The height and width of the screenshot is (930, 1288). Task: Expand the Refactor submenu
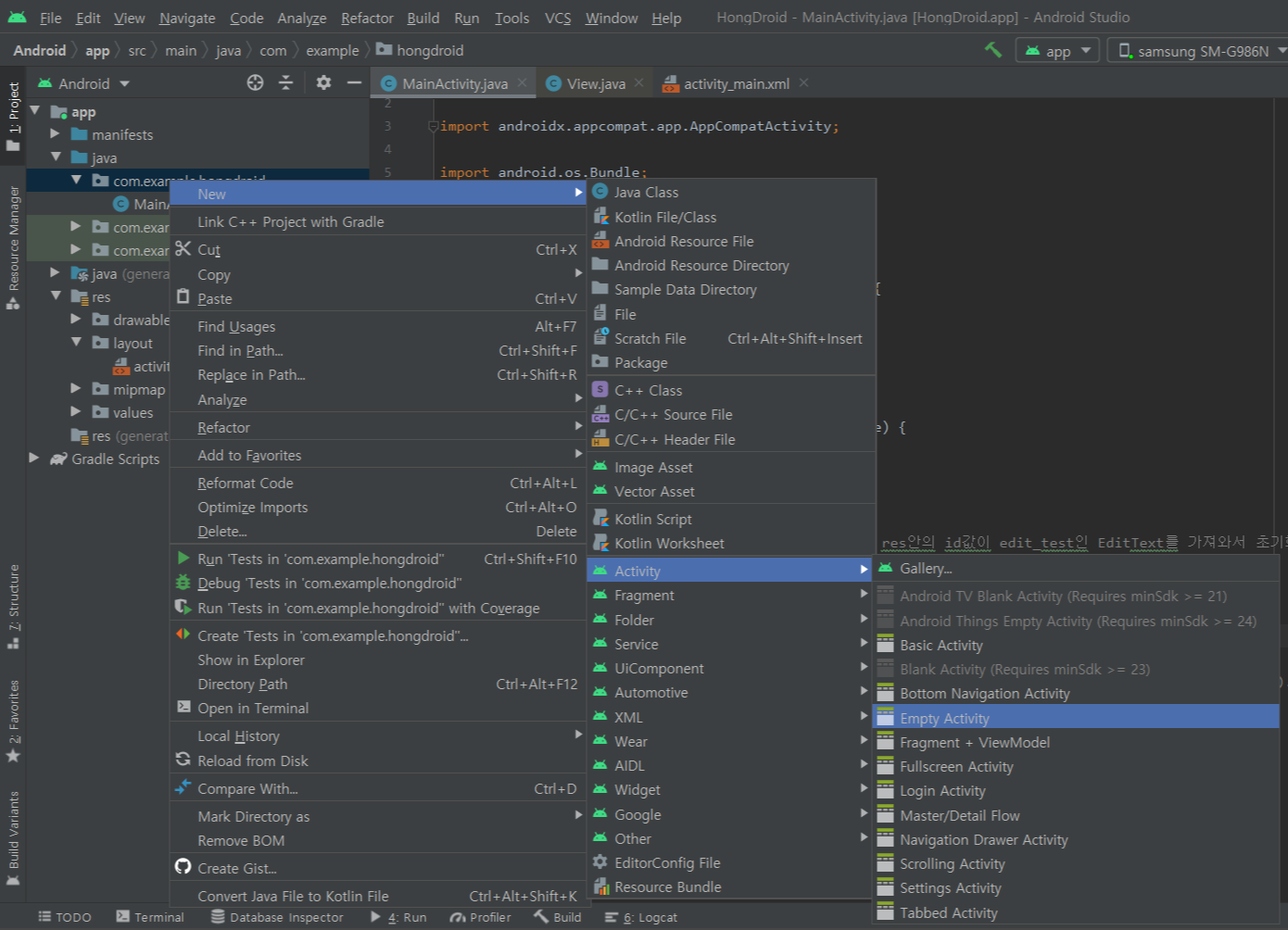(x=378, y=427)
